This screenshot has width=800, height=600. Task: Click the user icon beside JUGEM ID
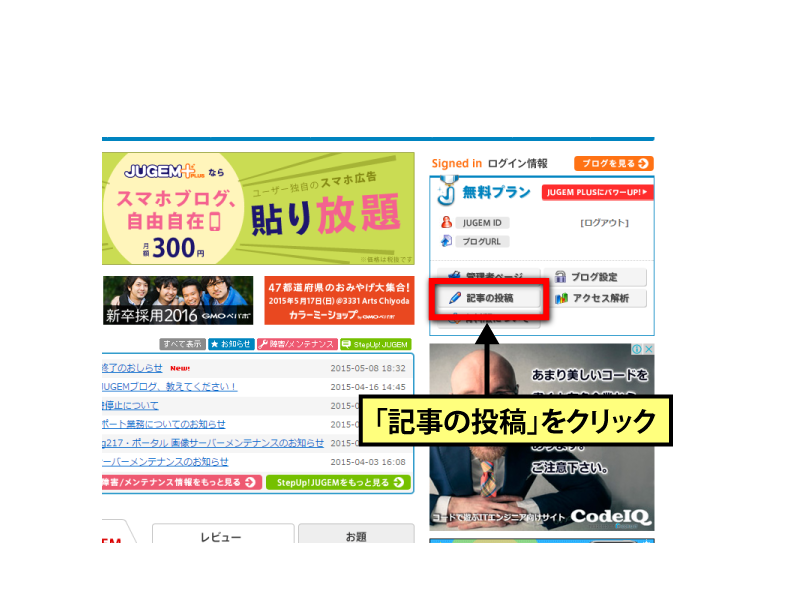click(446, 222)
